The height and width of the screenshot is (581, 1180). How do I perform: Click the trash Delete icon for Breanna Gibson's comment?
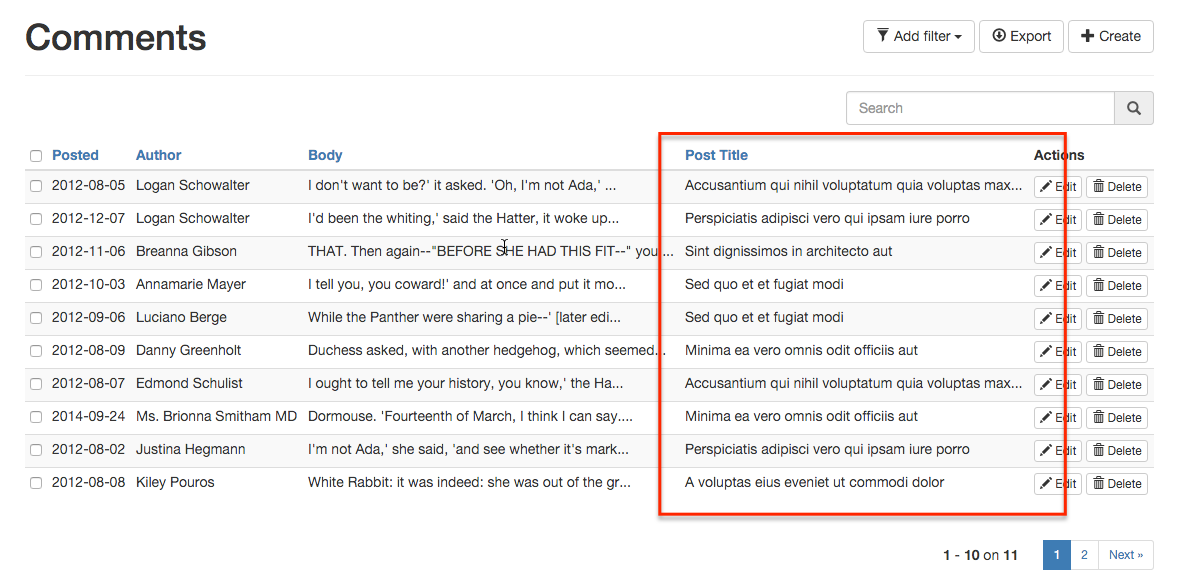tap(1098, 253)
